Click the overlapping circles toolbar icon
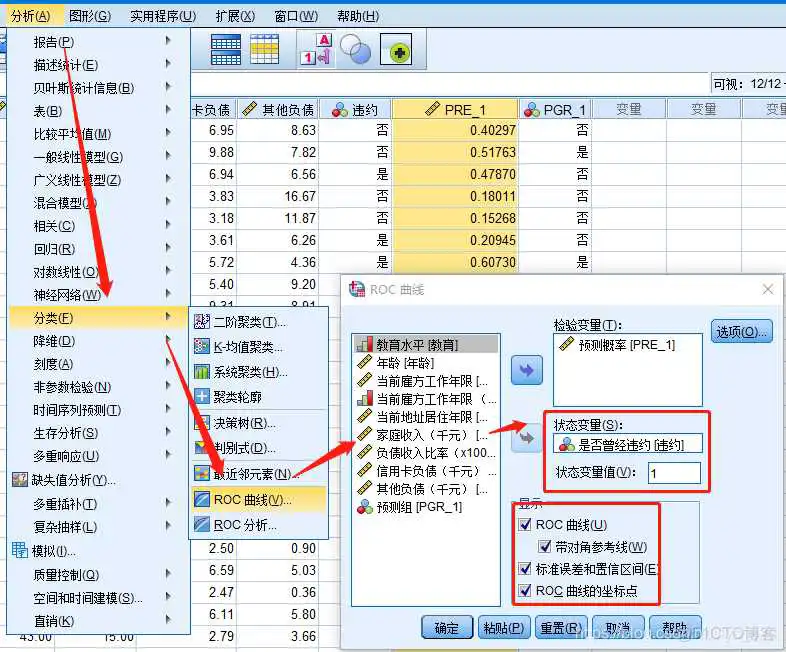This screenshot has height=652, width=786. tap(355, 49)
